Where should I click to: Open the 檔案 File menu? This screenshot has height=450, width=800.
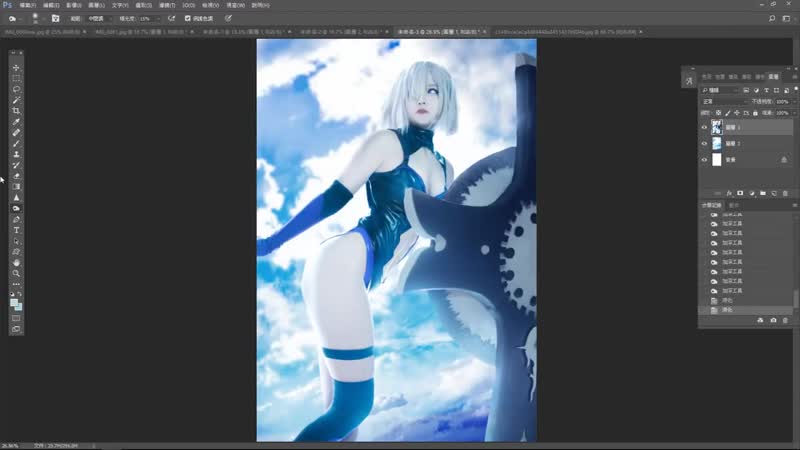coord(28,5)
